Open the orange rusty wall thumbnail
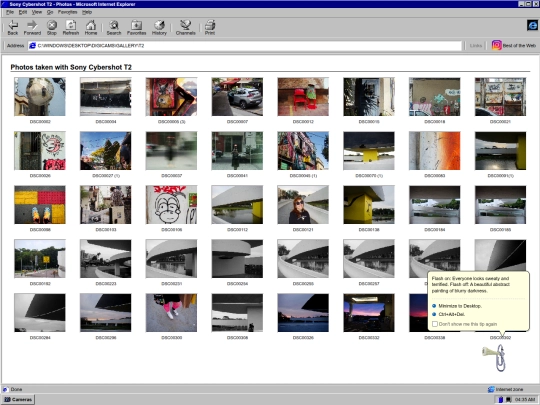540x405 pixels. tap(435, 151)
